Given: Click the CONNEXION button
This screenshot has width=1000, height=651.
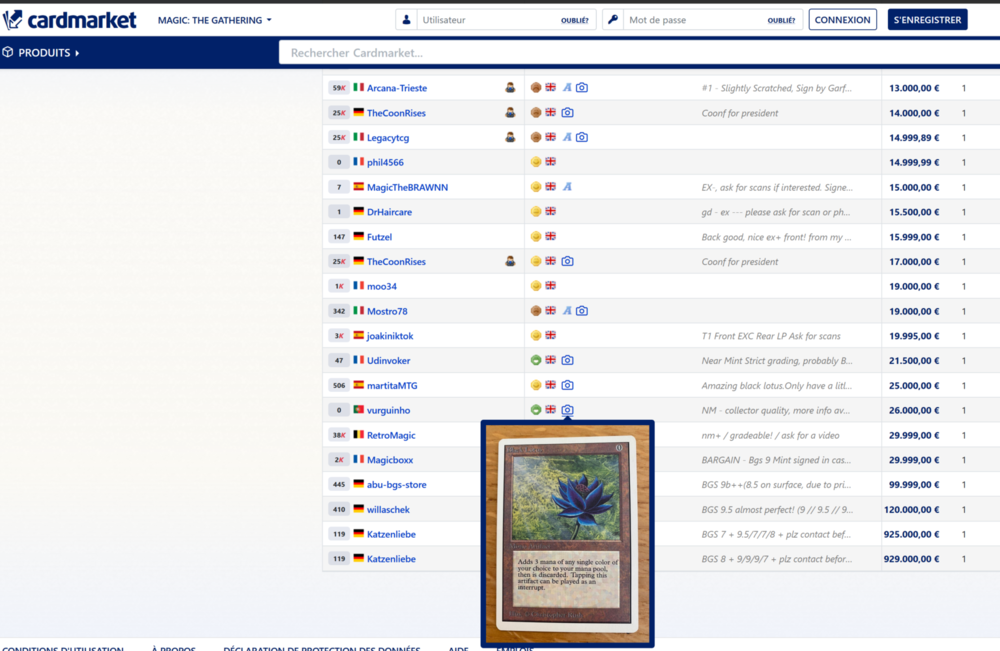Looking at the screenshot, I should [842, 19].
